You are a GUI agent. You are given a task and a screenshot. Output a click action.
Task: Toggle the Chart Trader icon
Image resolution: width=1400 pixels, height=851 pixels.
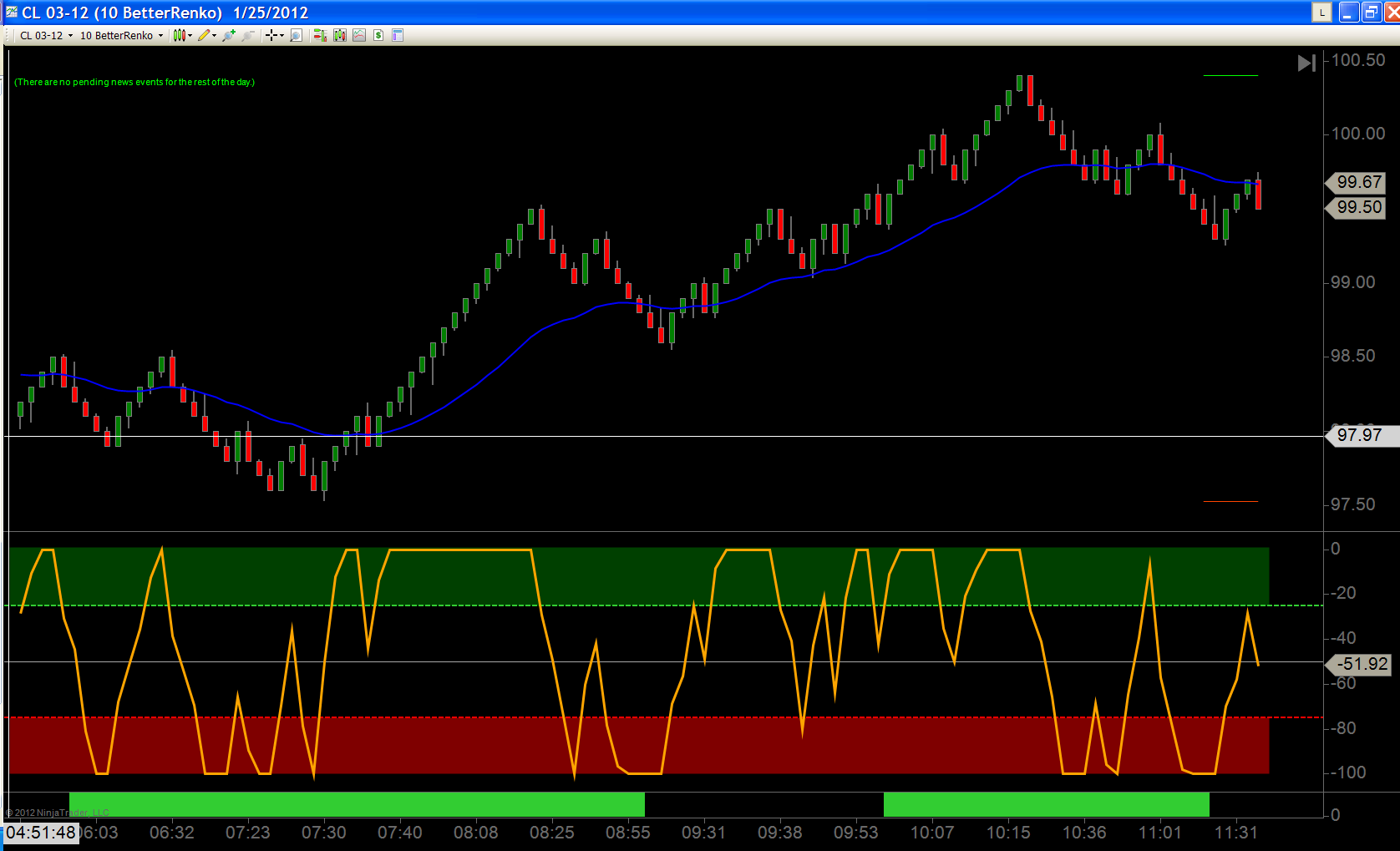click(x=320, y=35)
